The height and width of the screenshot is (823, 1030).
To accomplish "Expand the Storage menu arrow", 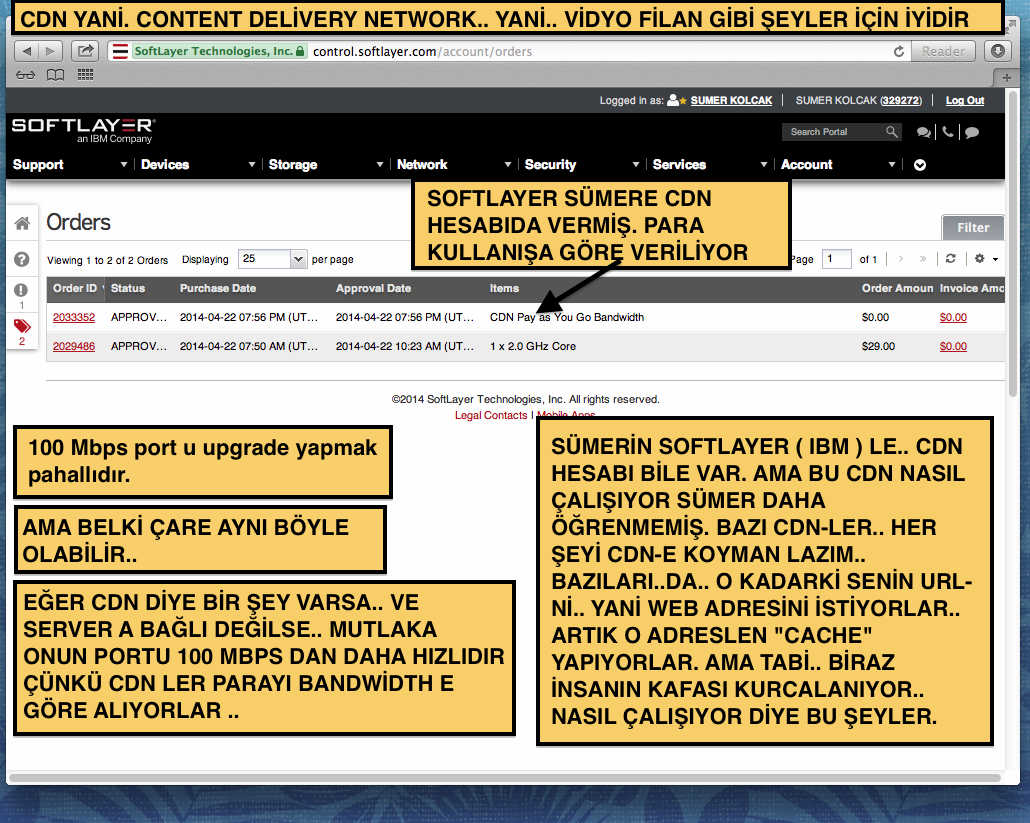I will (x=380, y=164).
